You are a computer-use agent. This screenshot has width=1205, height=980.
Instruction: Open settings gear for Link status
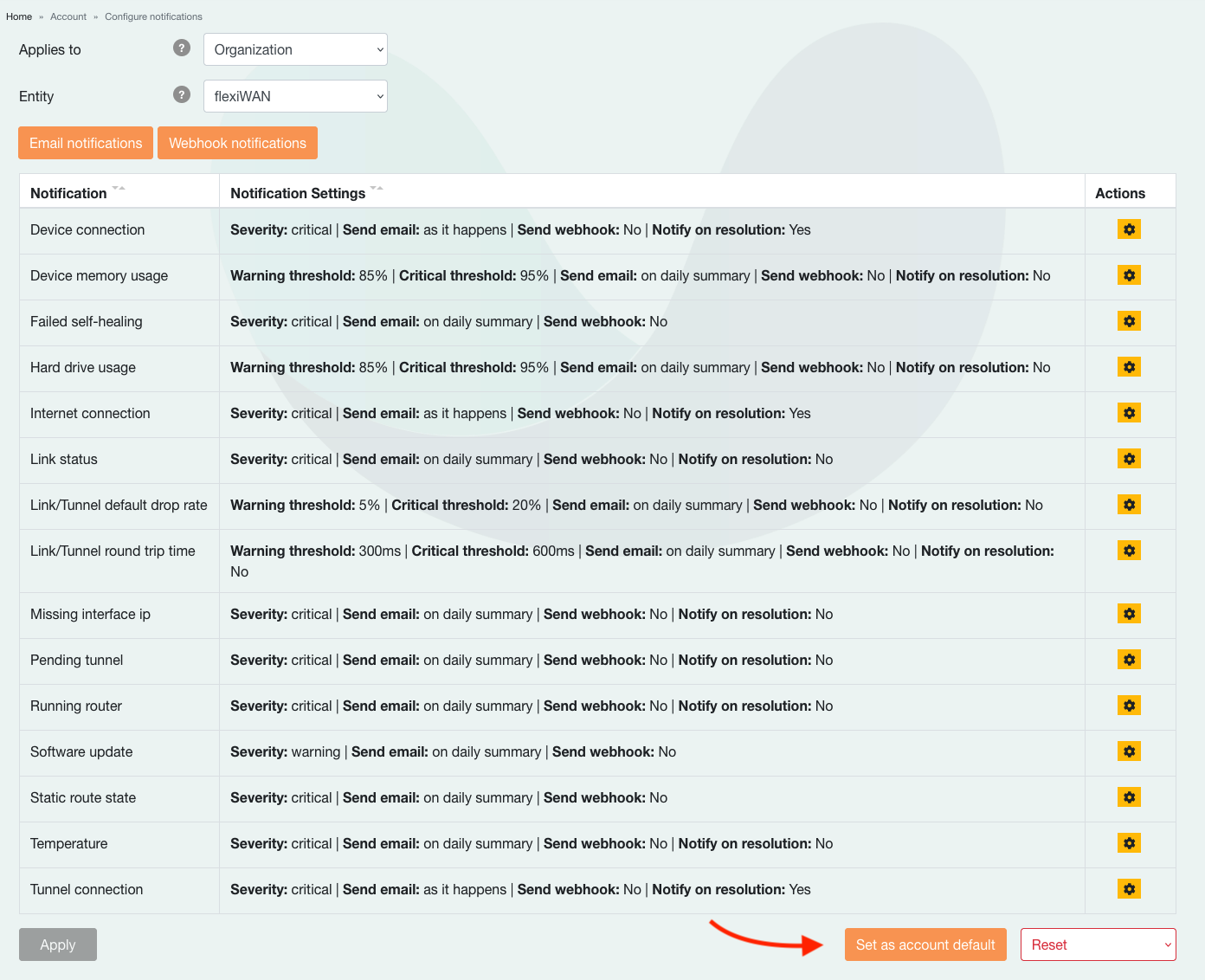1129,459
